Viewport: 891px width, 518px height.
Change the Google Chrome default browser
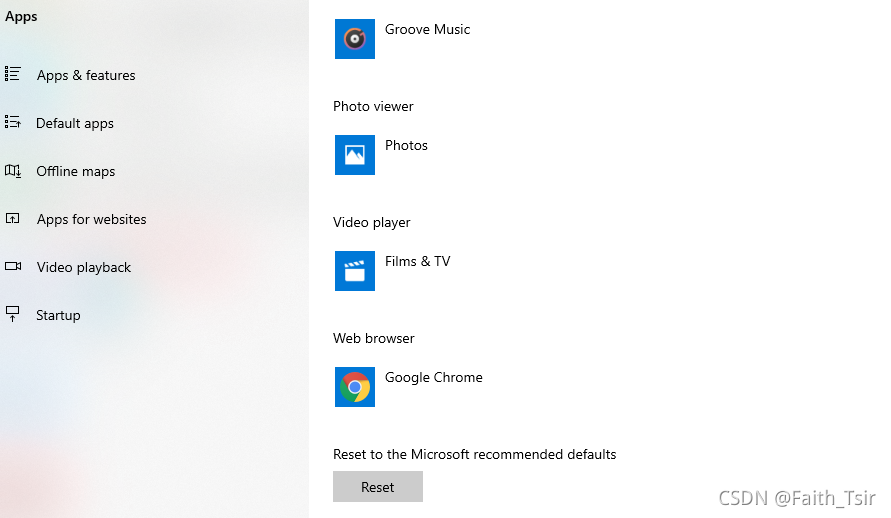[x=409, y=387]
